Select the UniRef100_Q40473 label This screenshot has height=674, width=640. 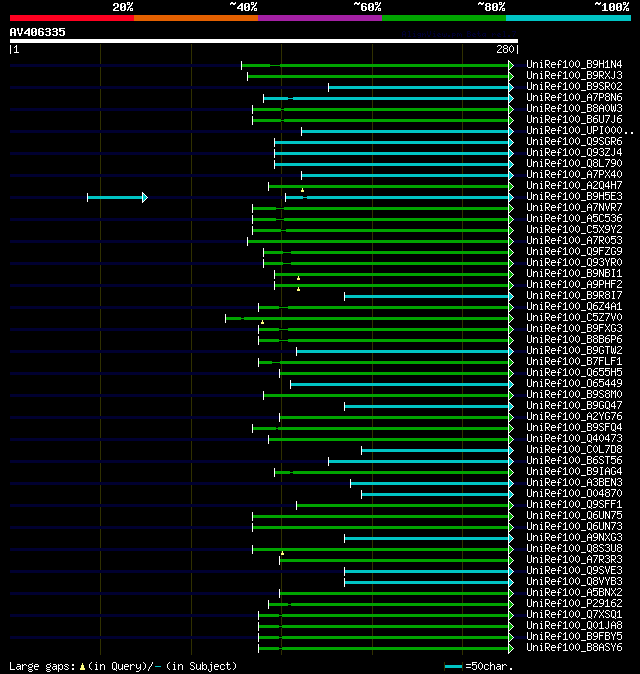click(574, 438)
